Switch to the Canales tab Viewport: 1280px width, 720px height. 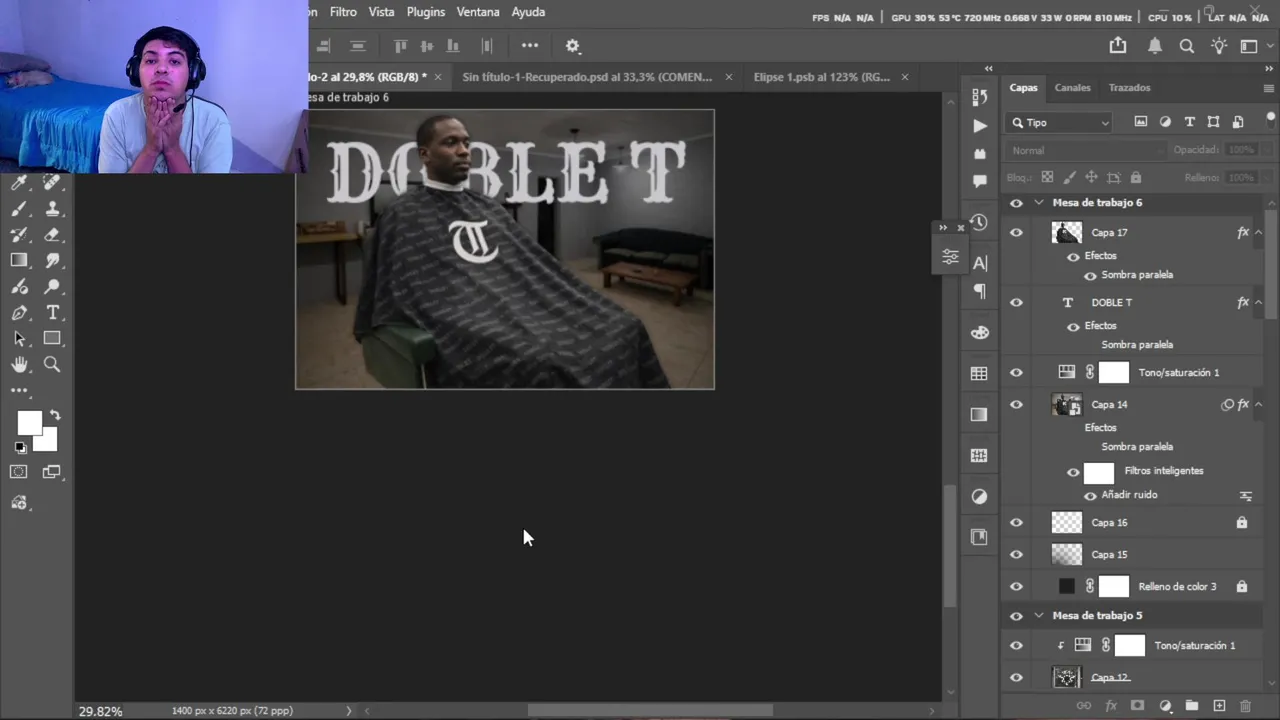click(1072, 88)
